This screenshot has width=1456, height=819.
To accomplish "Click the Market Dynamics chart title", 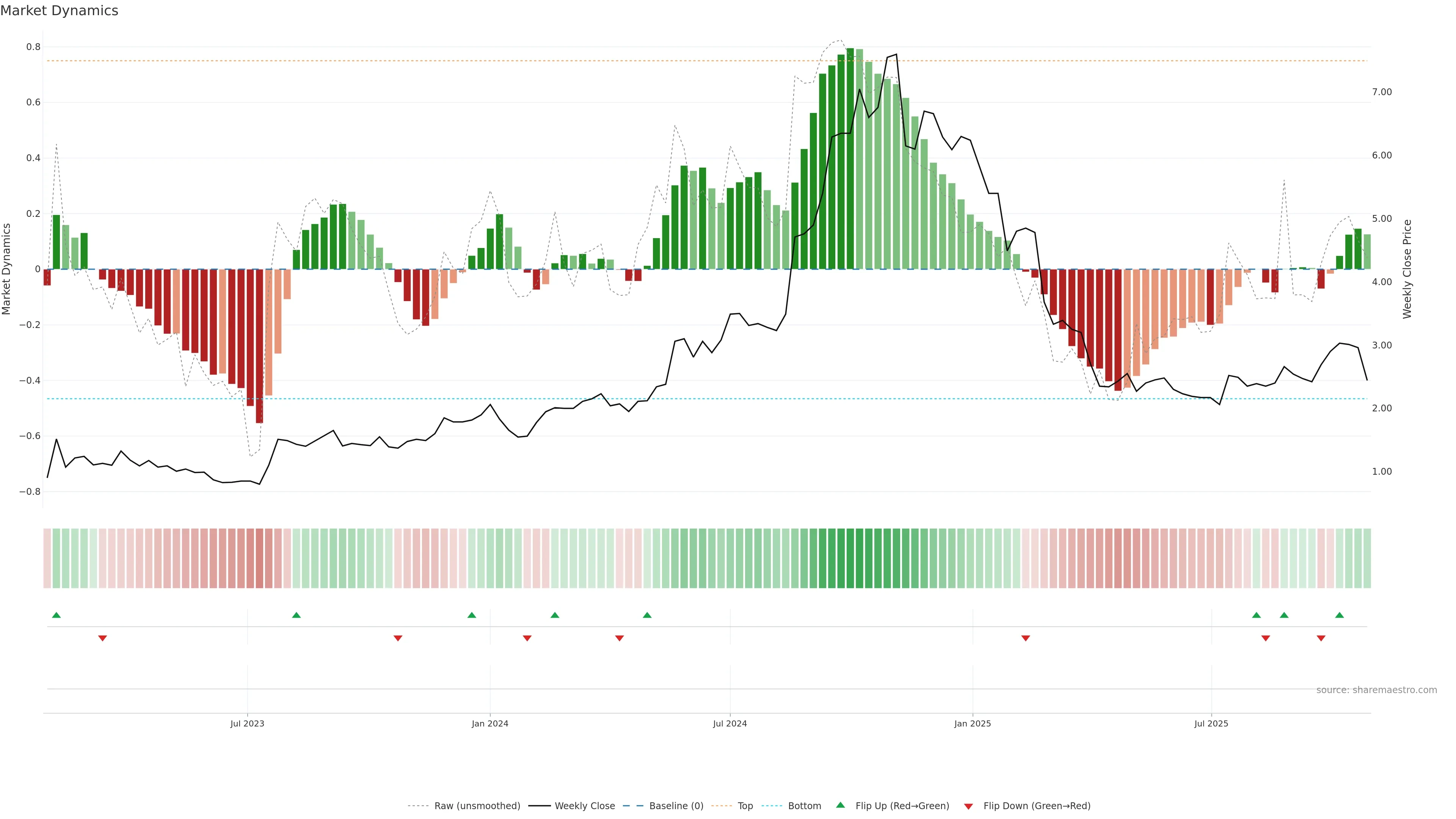I will coord(60,11).
